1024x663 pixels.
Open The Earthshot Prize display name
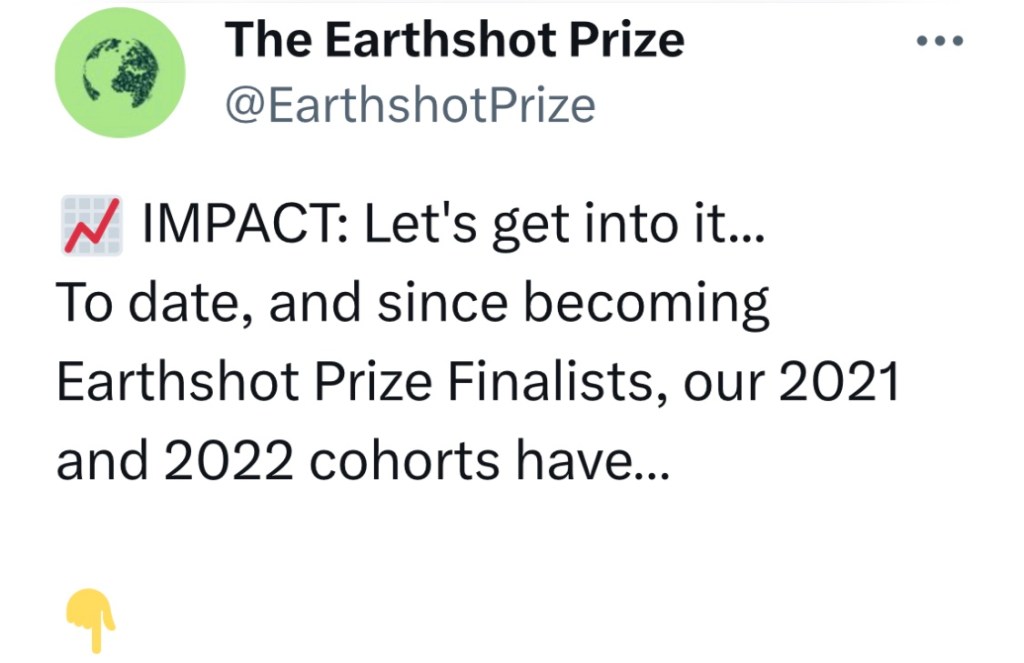[455, 40]
